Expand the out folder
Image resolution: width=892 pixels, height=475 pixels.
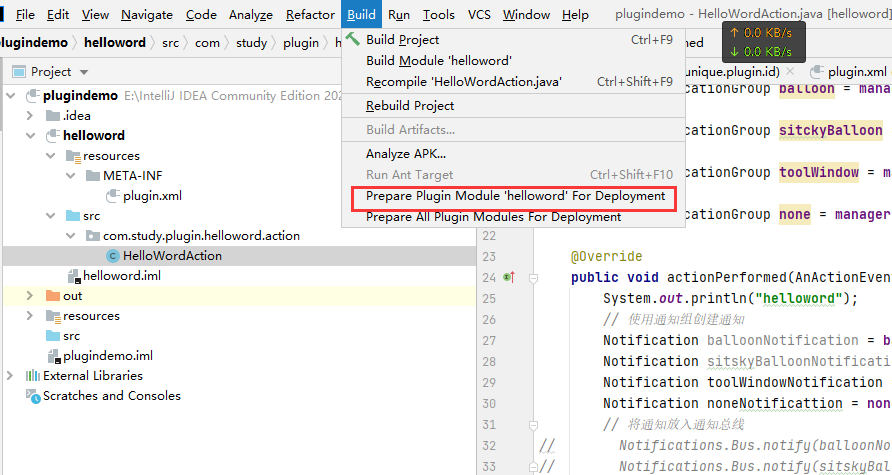30,296
